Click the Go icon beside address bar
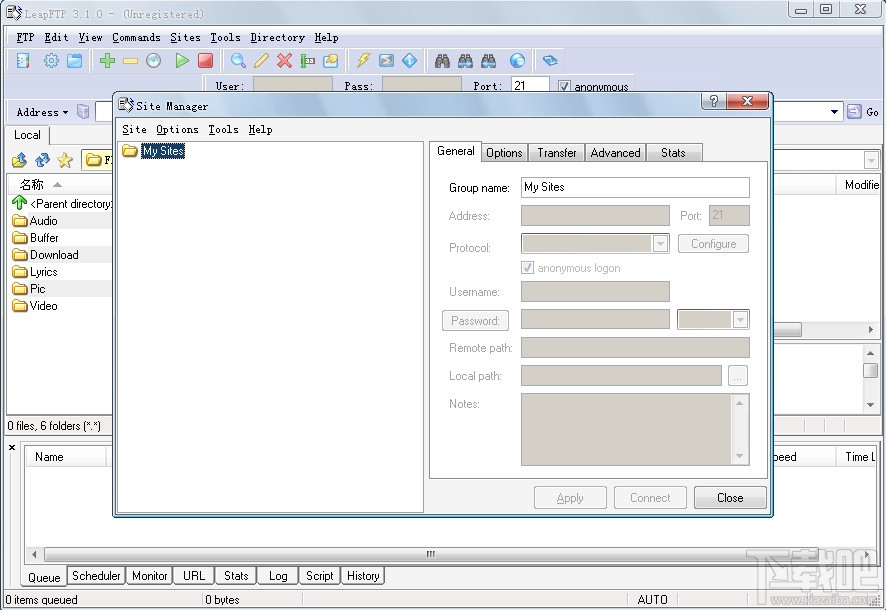 pyautogui.click(x=854, y=112)
